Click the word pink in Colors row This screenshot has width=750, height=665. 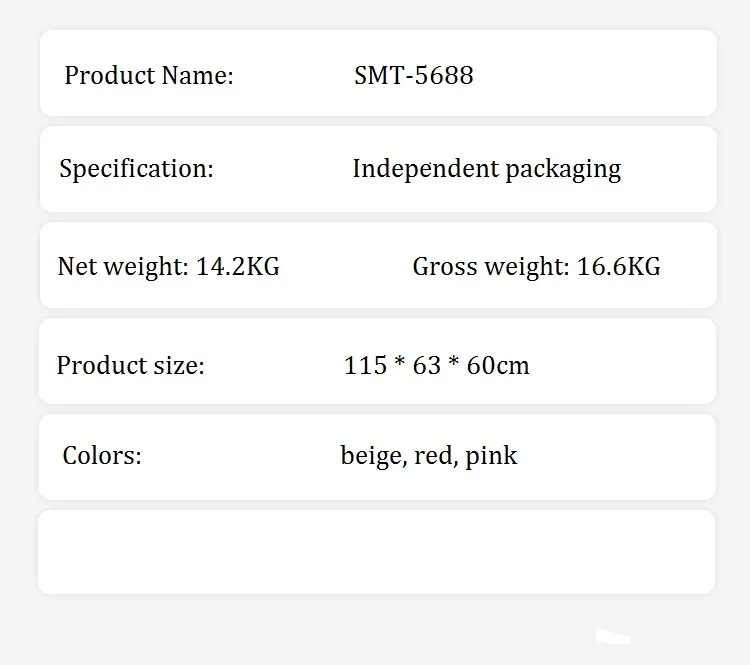pos(491,456)
